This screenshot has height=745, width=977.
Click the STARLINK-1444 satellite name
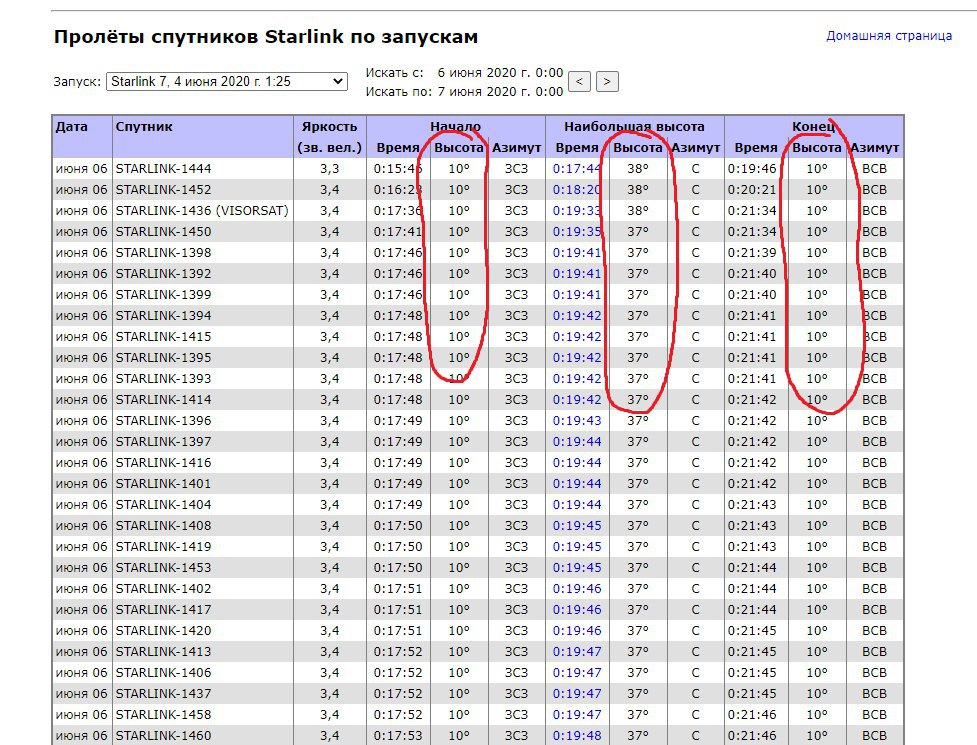pos(163,169)
